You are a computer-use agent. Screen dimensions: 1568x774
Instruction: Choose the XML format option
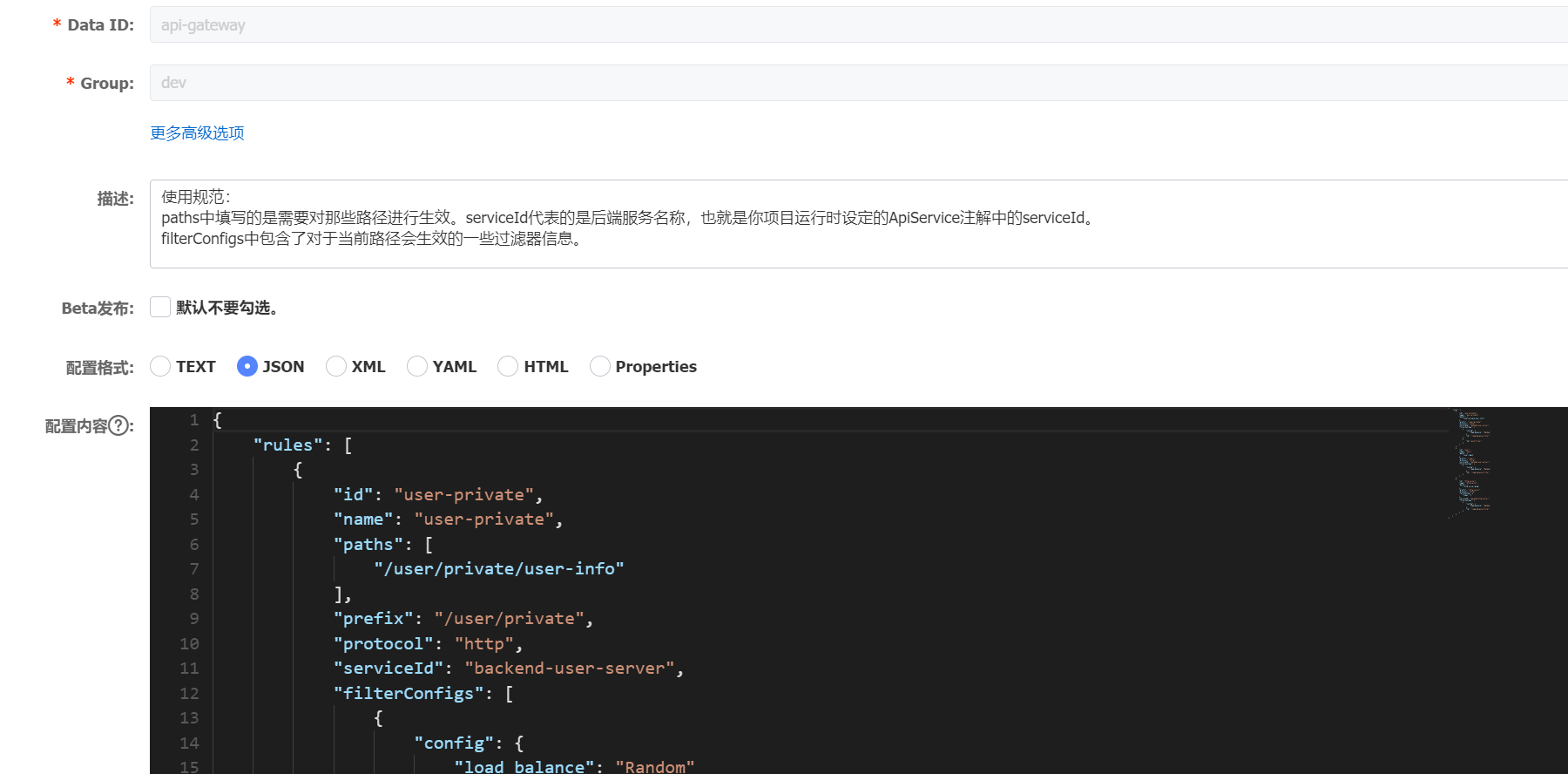point(336,367)
